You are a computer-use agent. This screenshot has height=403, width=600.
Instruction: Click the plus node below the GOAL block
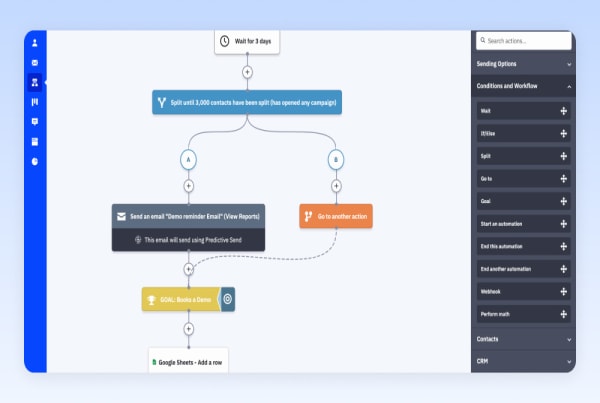pos(189,329)
